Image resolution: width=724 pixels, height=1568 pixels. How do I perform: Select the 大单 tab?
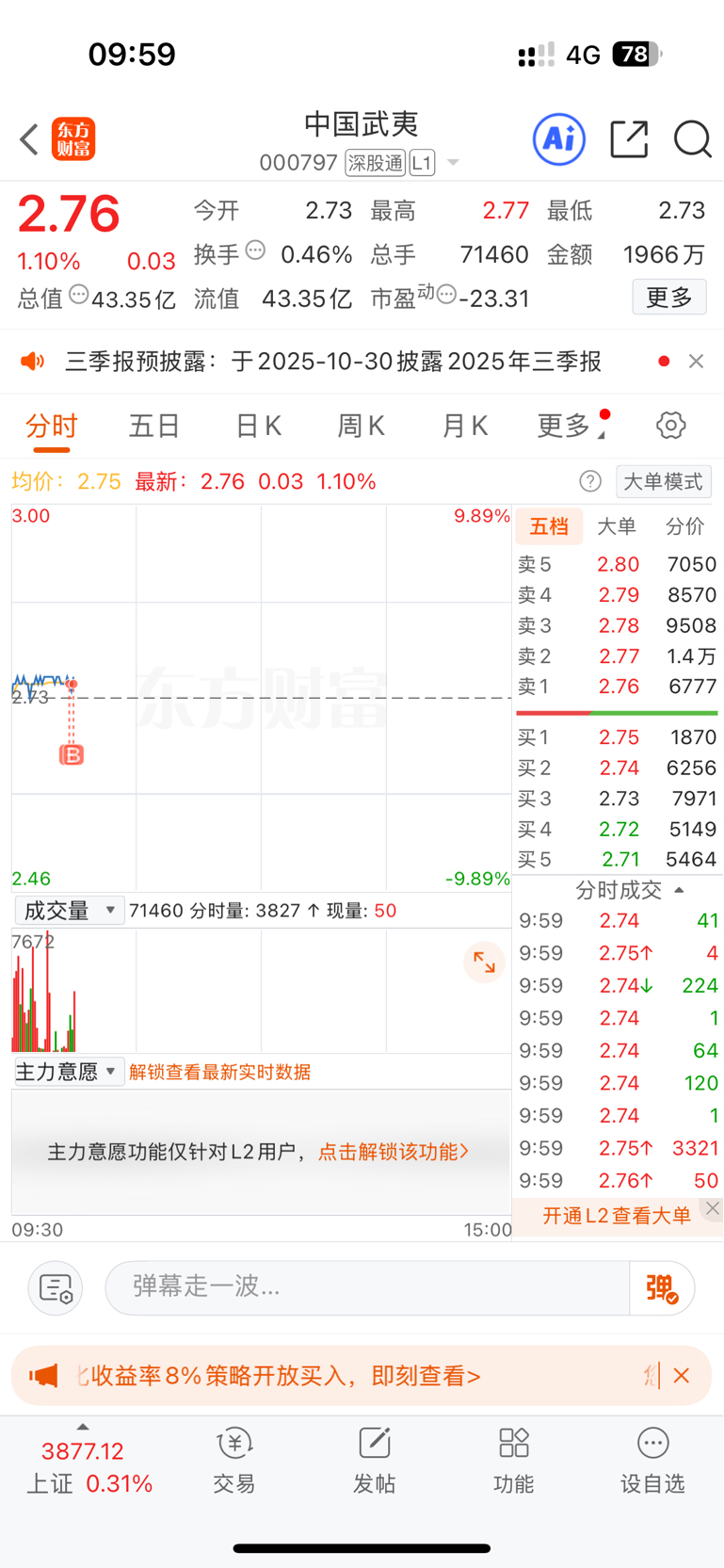pyautogui.click(x=618, y=526)
